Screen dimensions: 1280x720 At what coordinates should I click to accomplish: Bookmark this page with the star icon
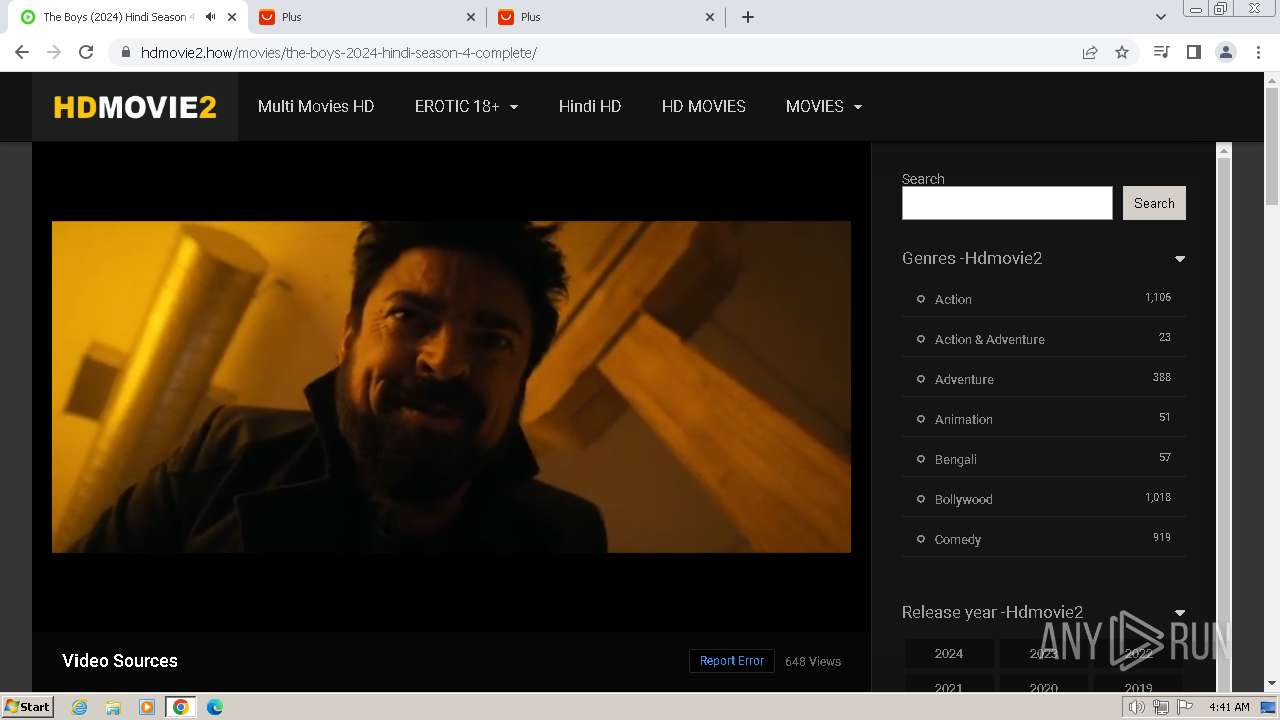pyautogui.click(x=1122, y=52)
